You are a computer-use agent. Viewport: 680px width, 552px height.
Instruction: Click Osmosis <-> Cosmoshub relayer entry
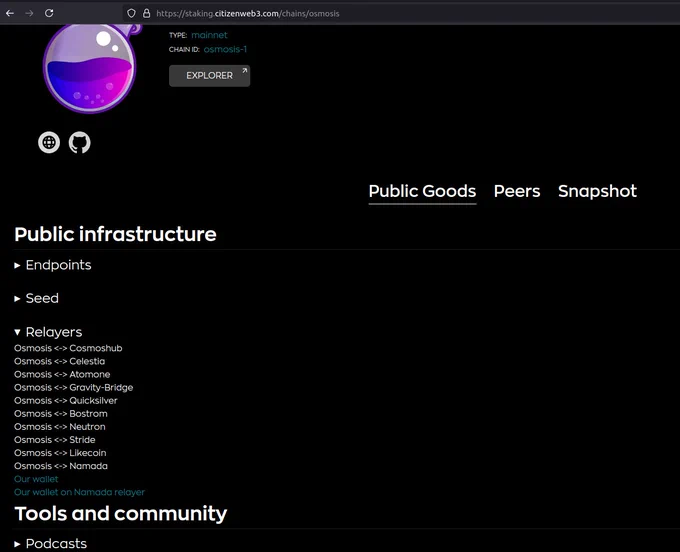(x=68, y=348)
